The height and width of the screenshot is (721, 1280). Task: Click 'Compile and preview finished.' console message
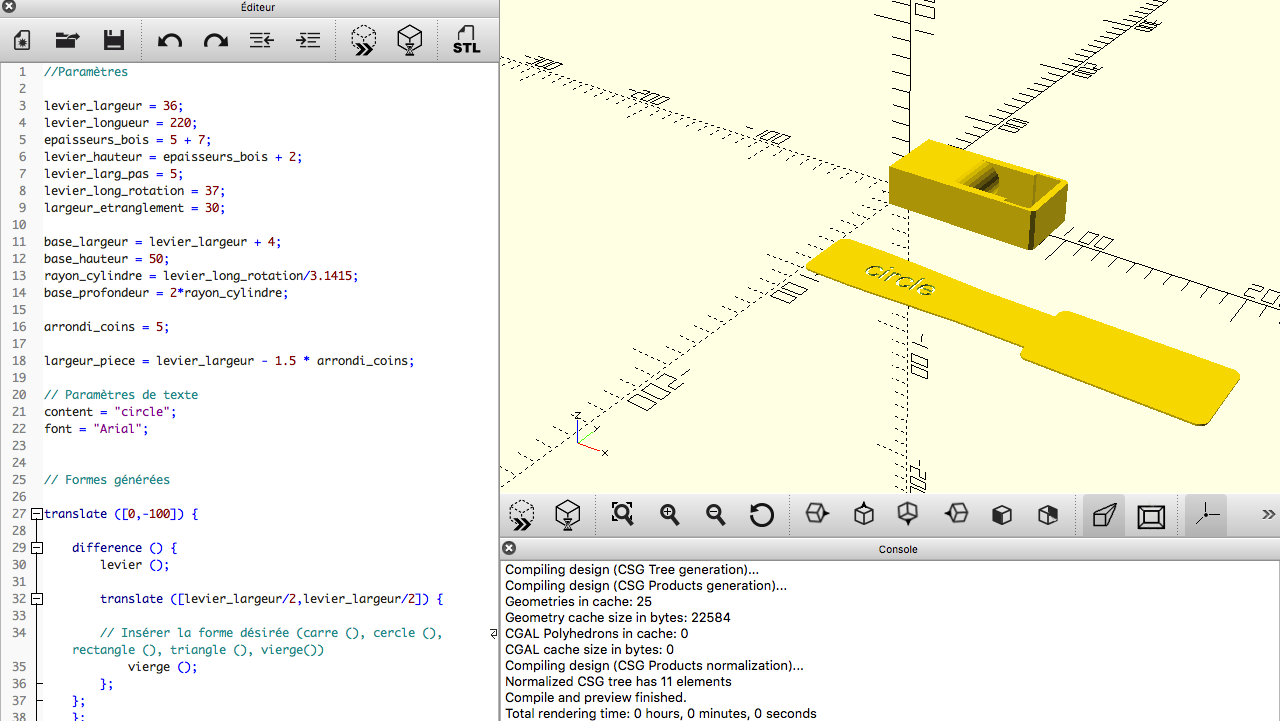coord(596,698)
